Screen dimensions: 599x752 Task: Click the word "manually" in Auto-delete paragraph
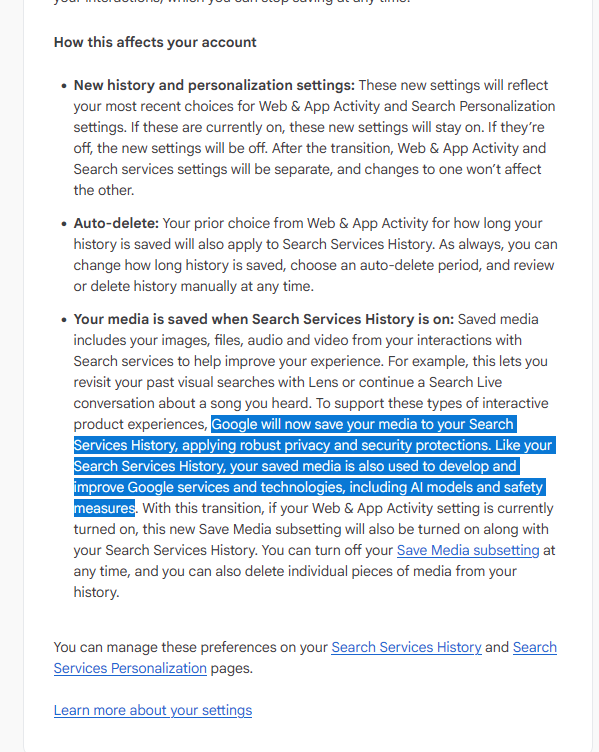pyautogui.click(x=202, y=286)
